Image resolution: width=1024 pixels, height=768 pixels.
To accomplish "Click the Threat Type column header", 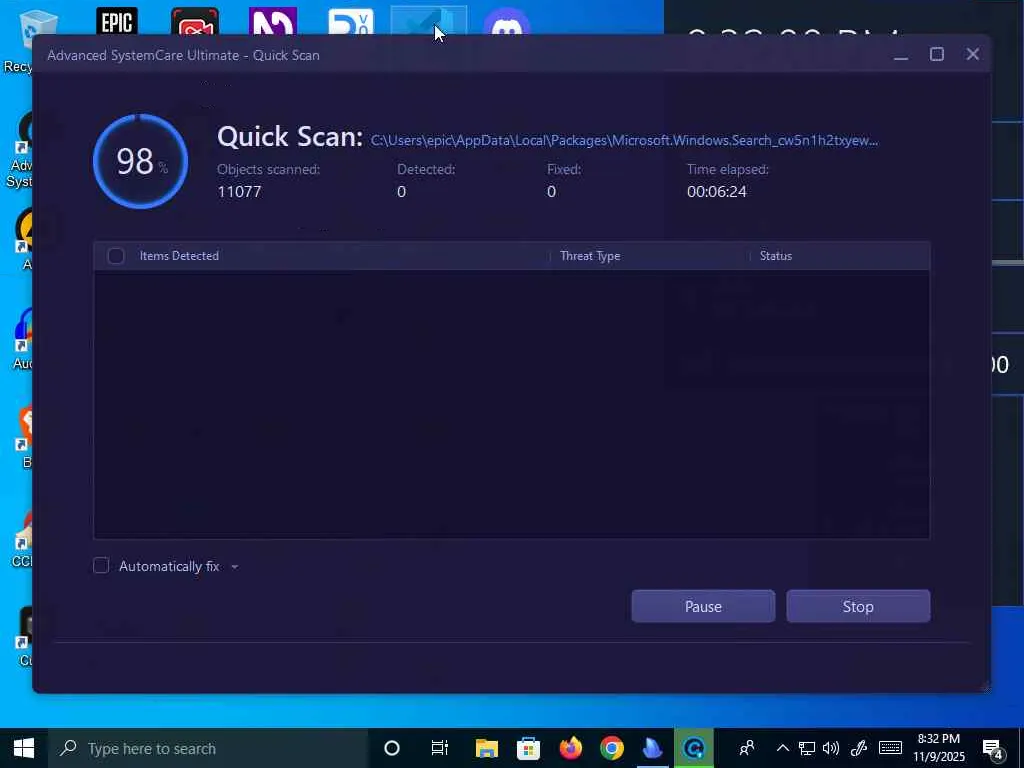I will (x=590, y=256).
